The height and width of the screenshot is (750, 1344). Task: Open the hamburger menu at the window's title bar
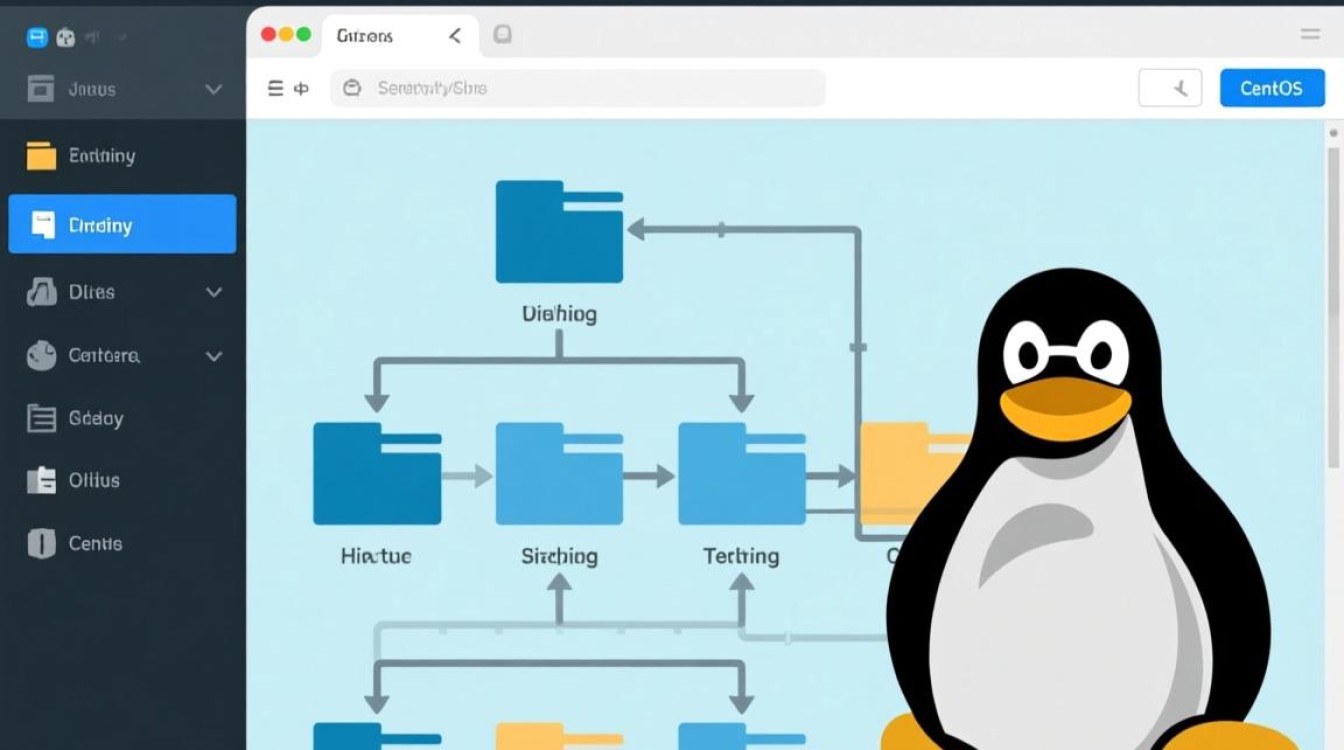pyautogui.click(x=1310, y=34)
